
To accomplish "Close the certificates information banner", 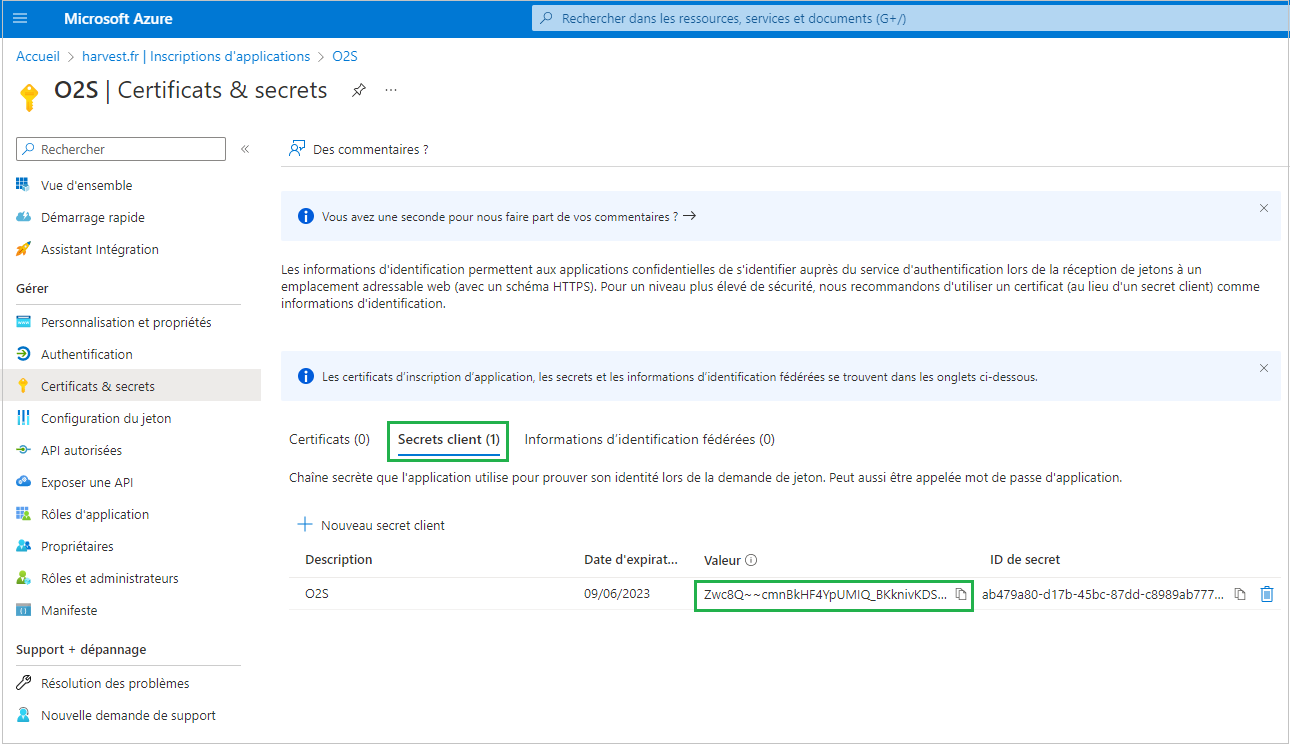I will coord(1263,368).
